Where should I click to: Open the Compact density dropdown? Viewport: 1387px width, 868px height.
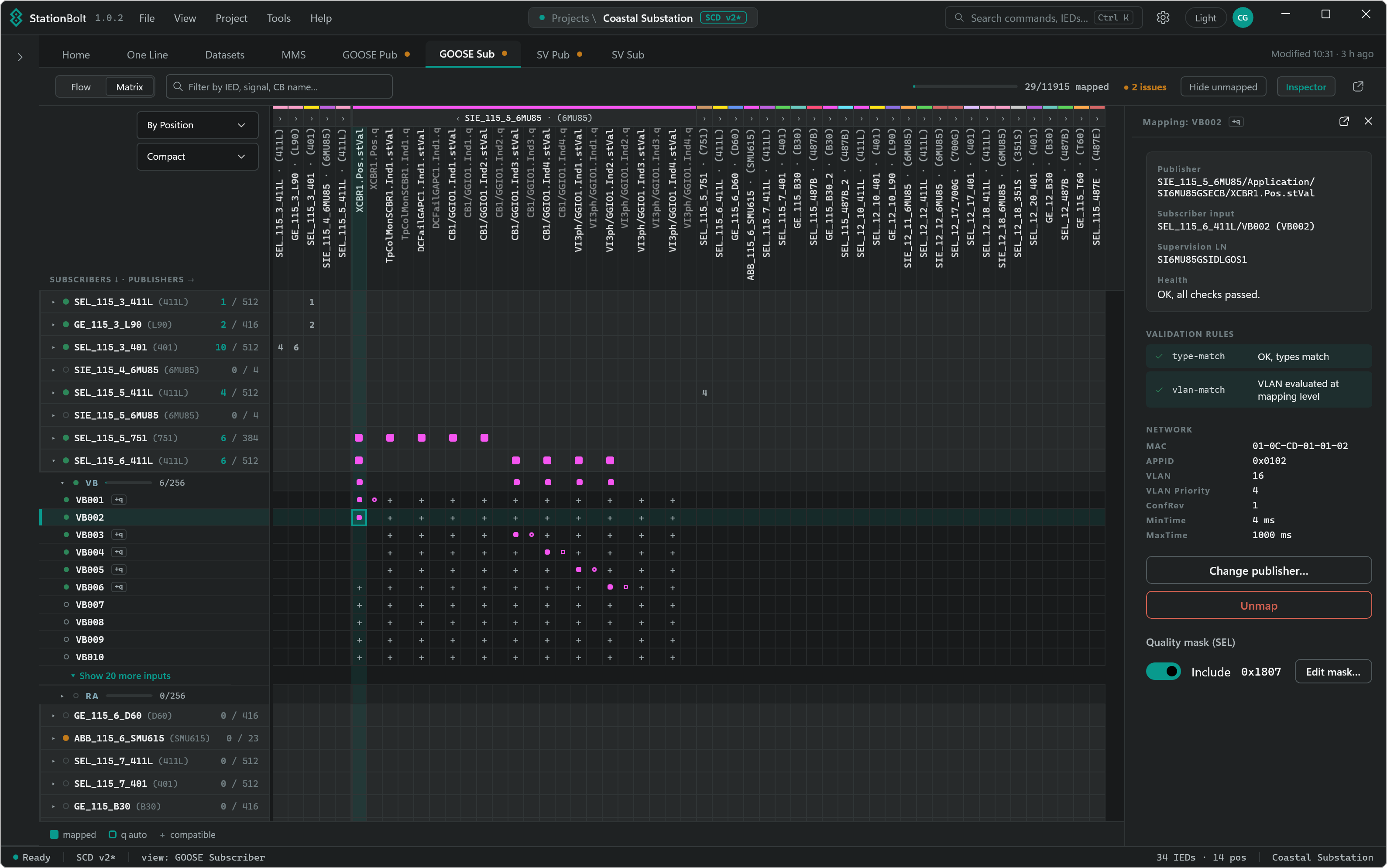(x=197, y=157)
